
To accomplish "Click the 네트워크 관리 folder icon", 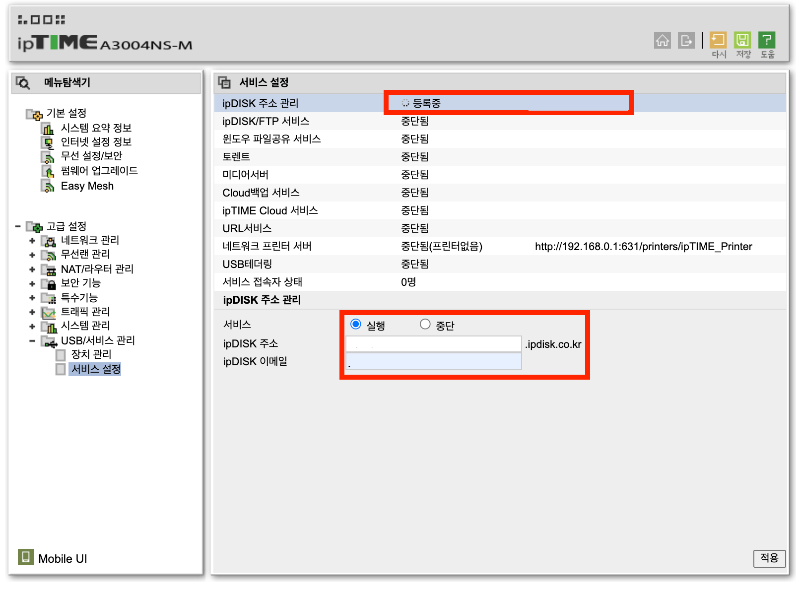I will pos(49,241).
